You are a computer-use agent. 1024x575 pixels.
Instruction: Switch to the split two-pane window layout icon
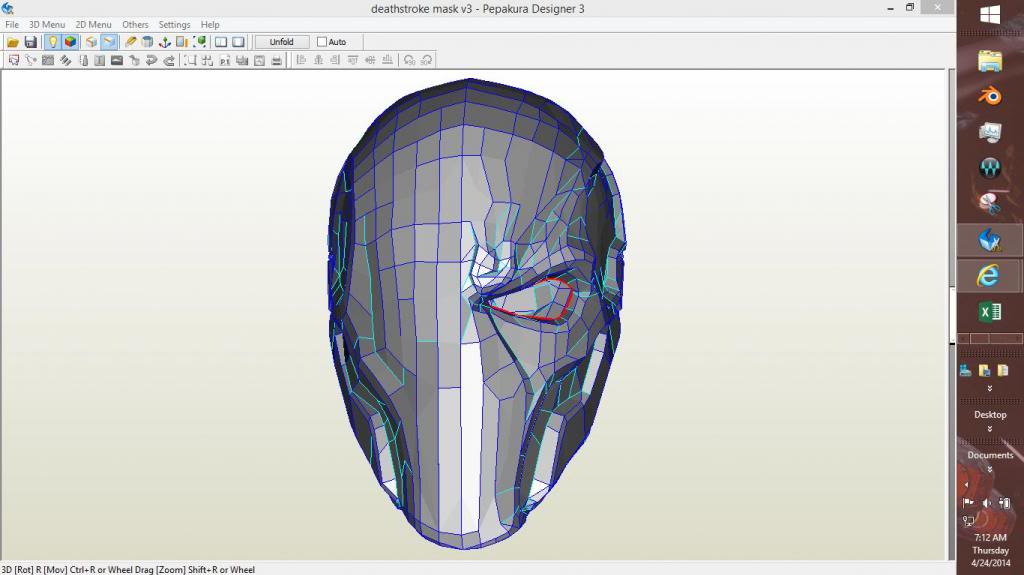221,42
